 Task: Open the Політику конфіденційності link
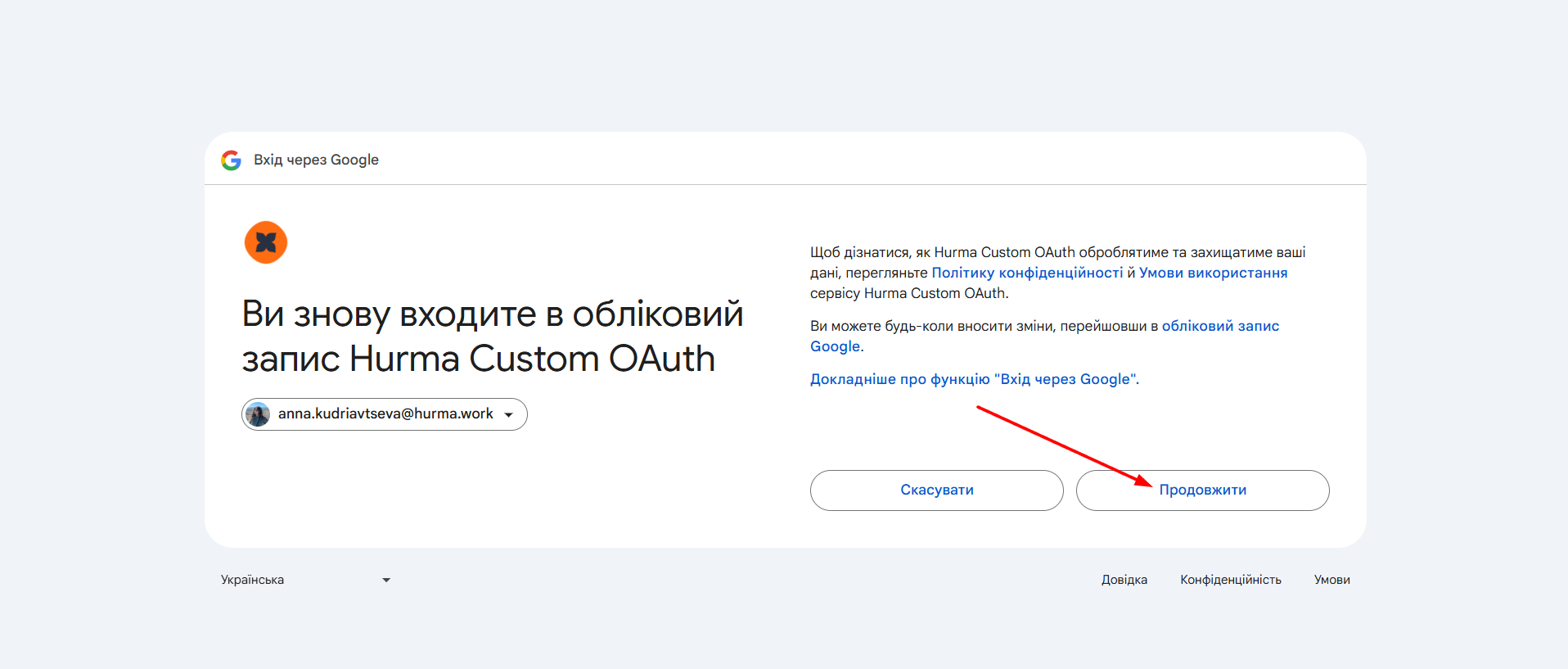point(1027,273)
